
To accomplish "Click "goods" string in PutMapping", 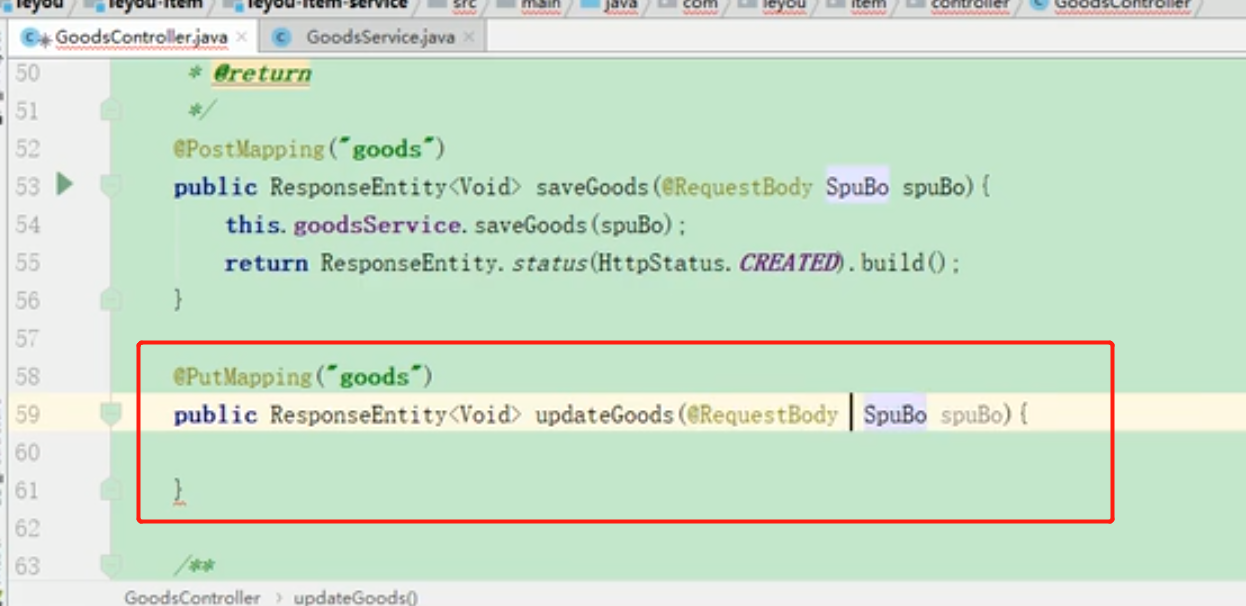I will click(x=373, y=377).
